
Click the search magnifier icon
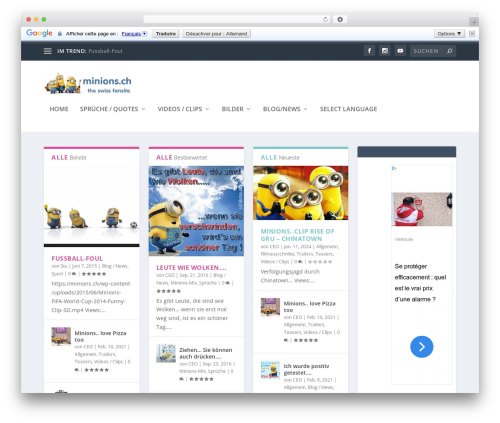(450, 51)
